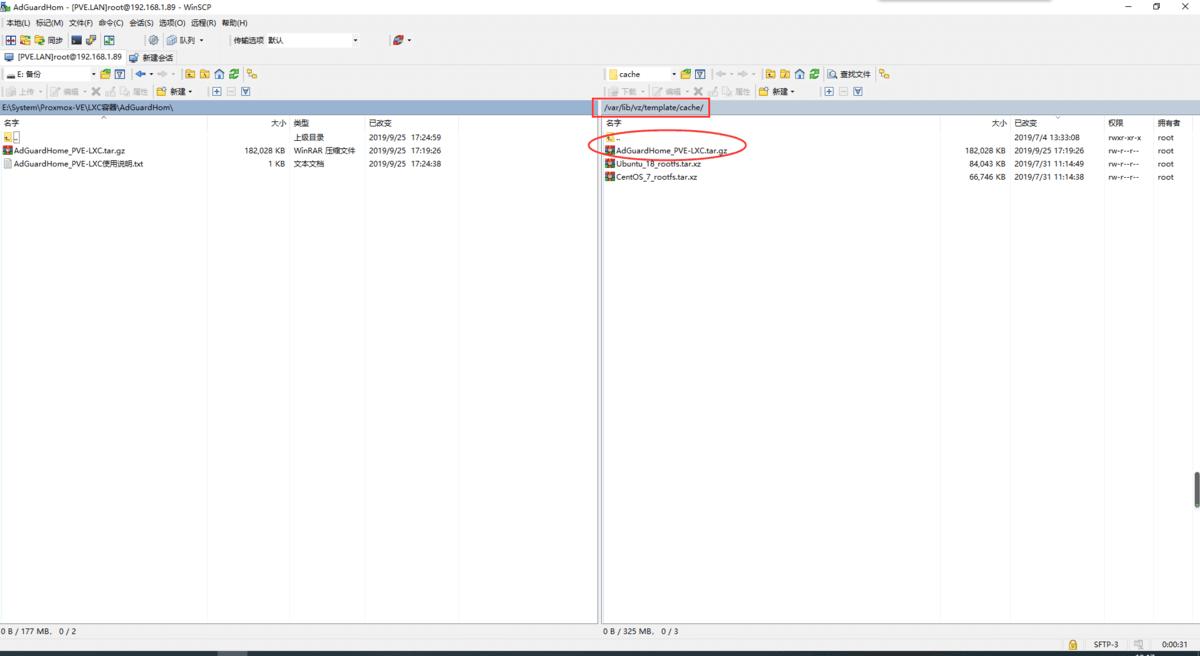Click the compare directories icon at toolbar start

pos(10,40)
